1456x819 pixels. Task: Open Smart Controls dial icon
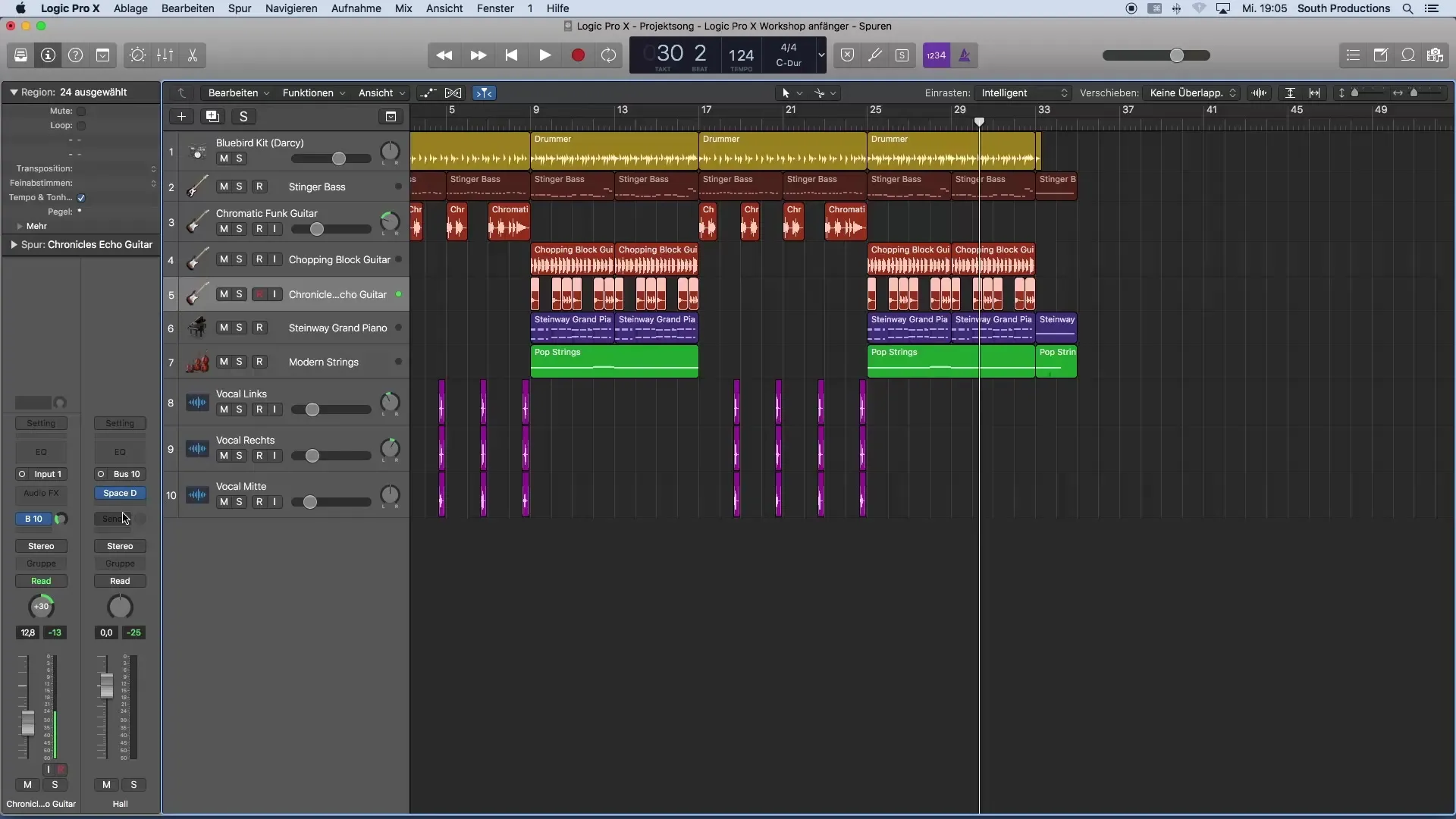137,55
